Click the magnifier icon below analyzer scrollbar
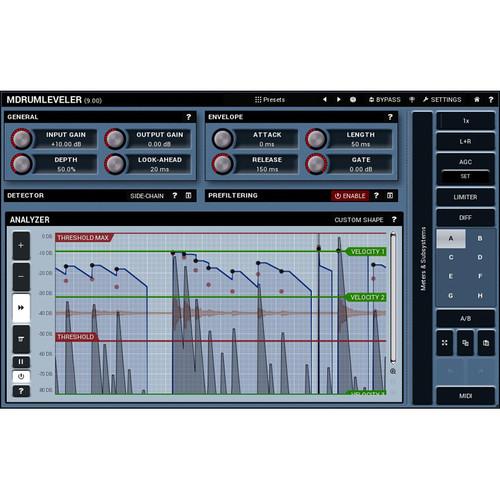The height and width of the screenshot is (500, 500). (x=393, y=371)
